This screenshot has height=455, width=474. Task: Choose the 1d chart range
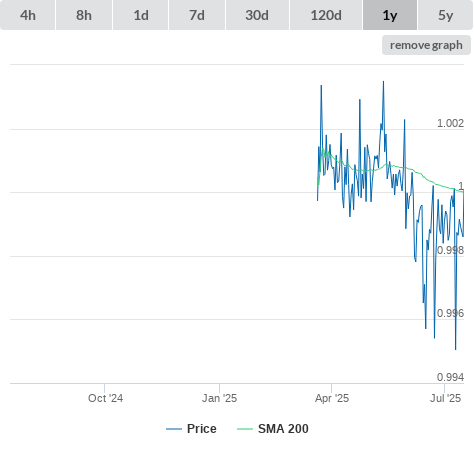pyautogui.click(x=141, y=15)
